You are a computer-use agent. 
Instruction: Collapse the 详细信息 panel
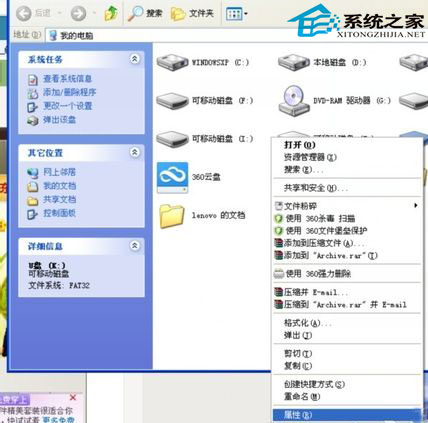[135, 246]
